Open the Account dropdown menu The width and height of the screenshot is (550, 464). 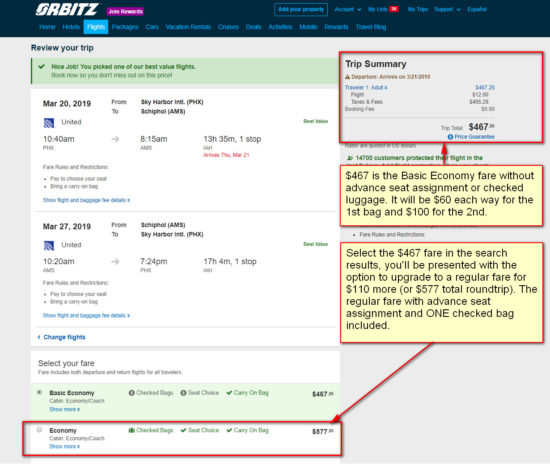pos(348,9)
